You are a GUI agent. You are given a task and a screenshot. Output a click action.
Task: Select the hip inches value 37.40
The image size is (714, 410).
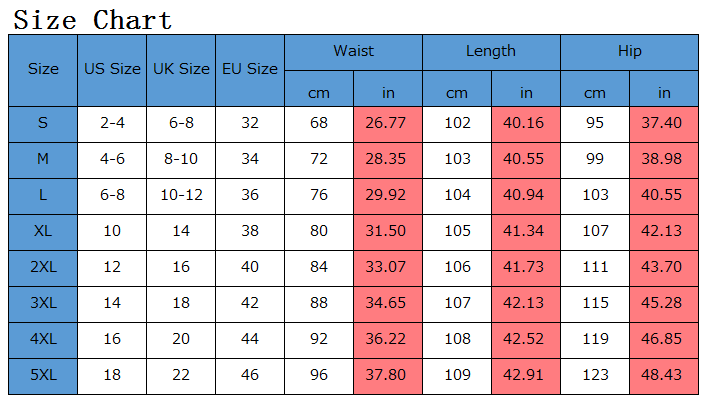pyautogui.click(x=664, y=123)
